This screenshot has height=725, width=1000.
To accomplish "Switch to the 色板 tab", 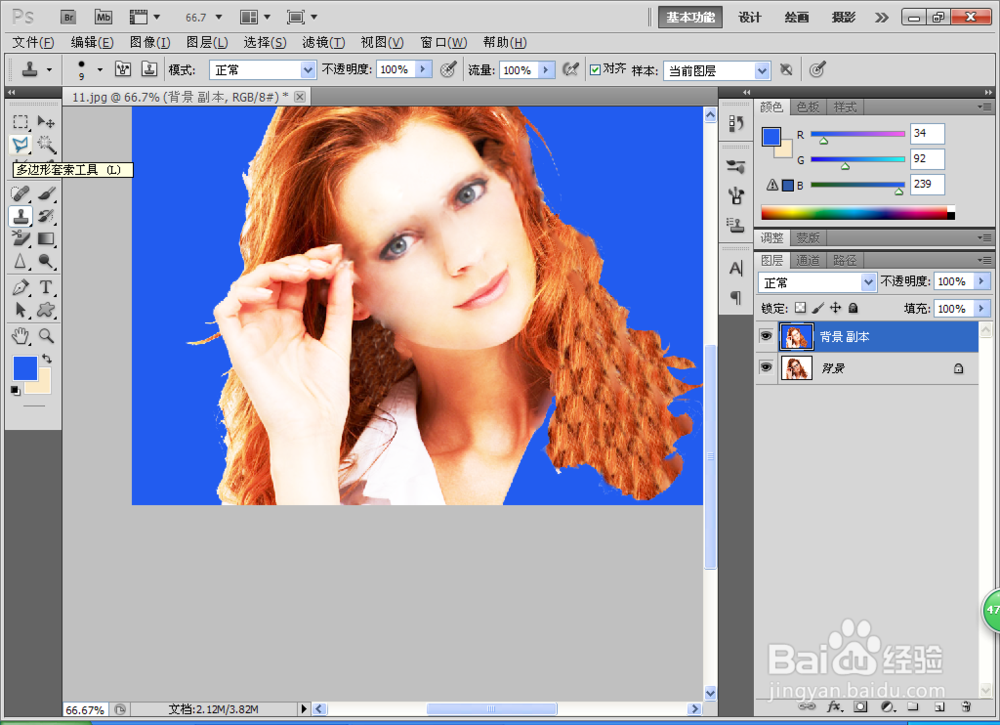I will coord(808,106).
